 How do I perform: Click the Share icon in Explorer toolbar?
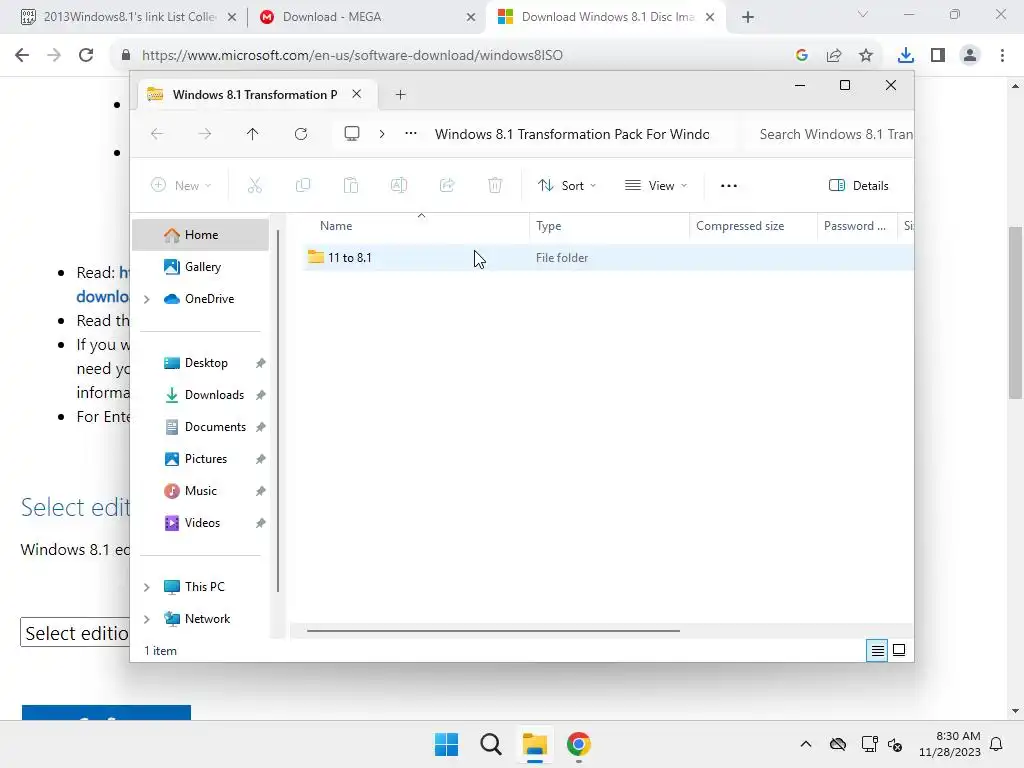click(447, 185)
